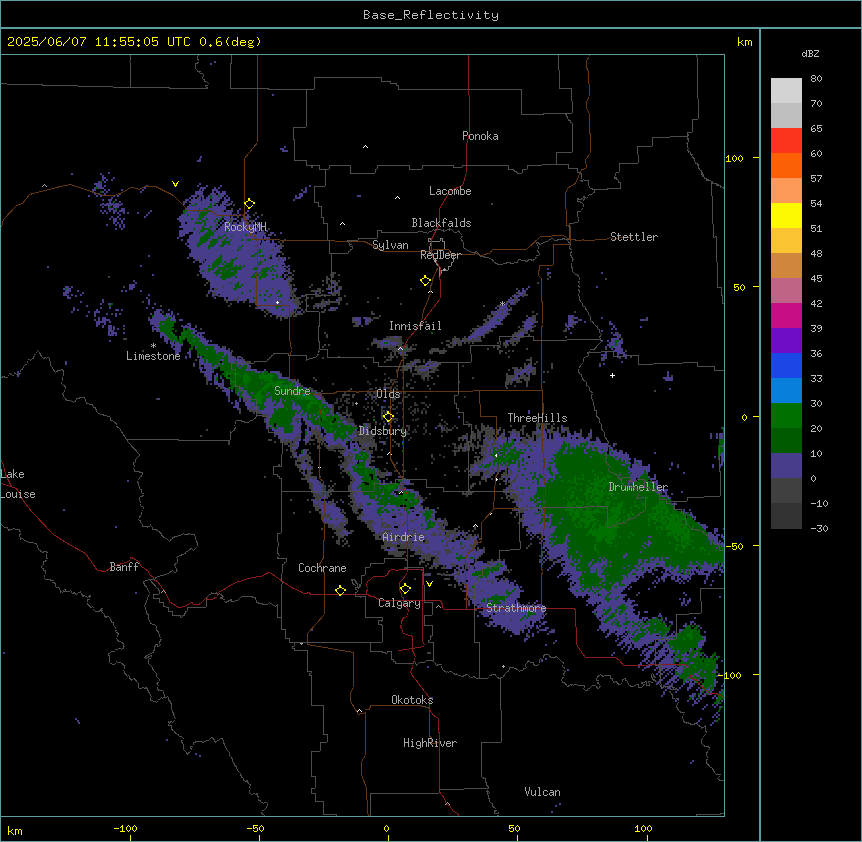Click the Calgary city label
The height and width of the screenshot is (842, 862).
399,603
